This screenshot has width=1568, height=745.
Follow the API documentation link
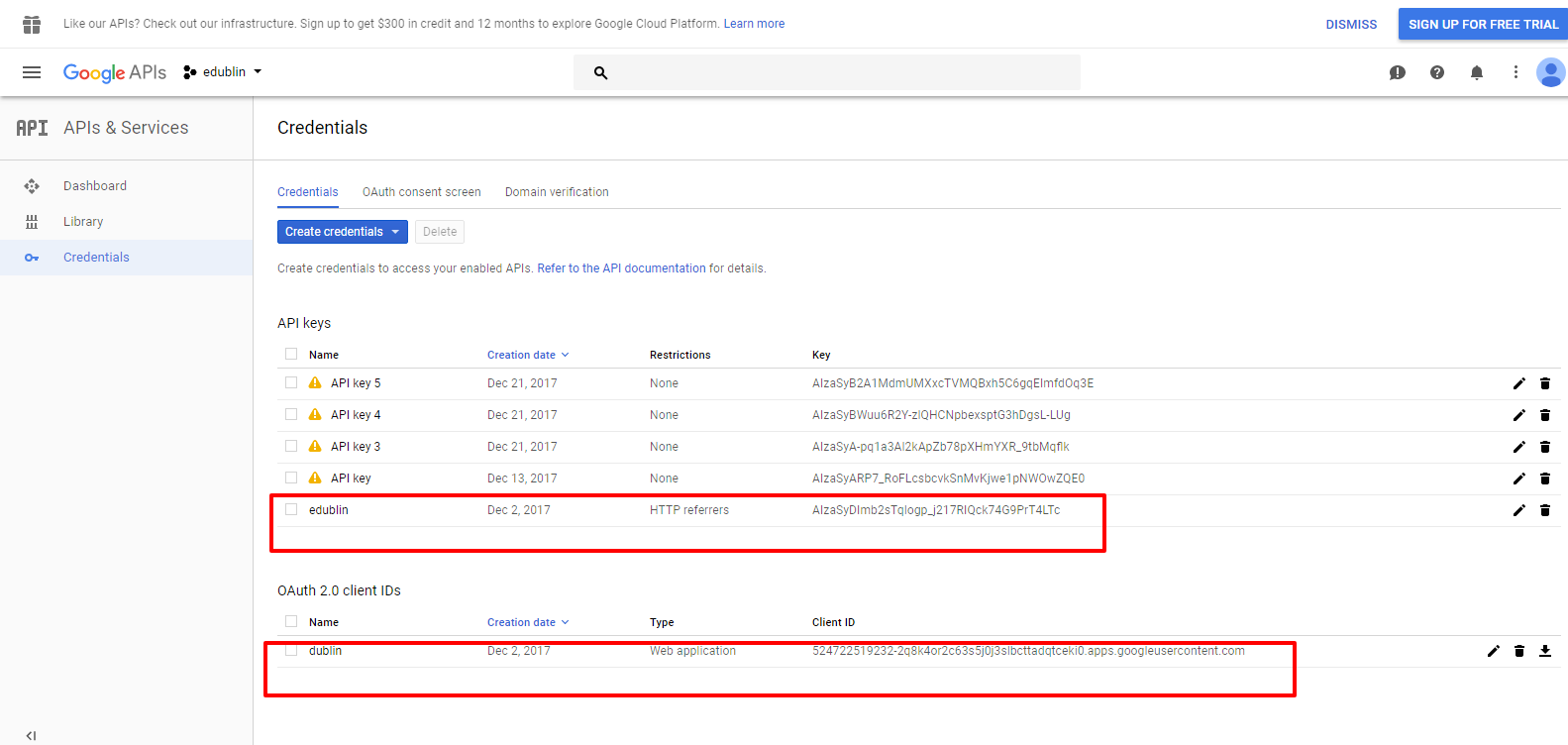621,268
